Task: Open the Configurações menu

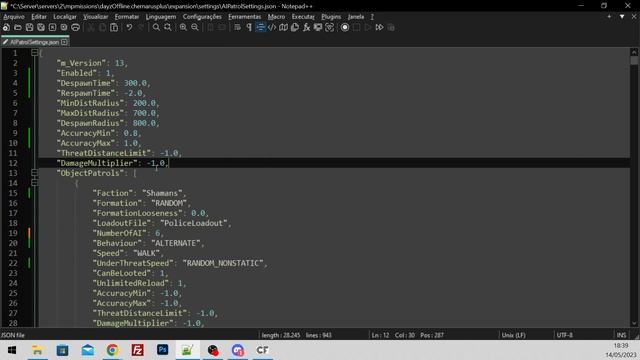Action: tap(202, 17)
